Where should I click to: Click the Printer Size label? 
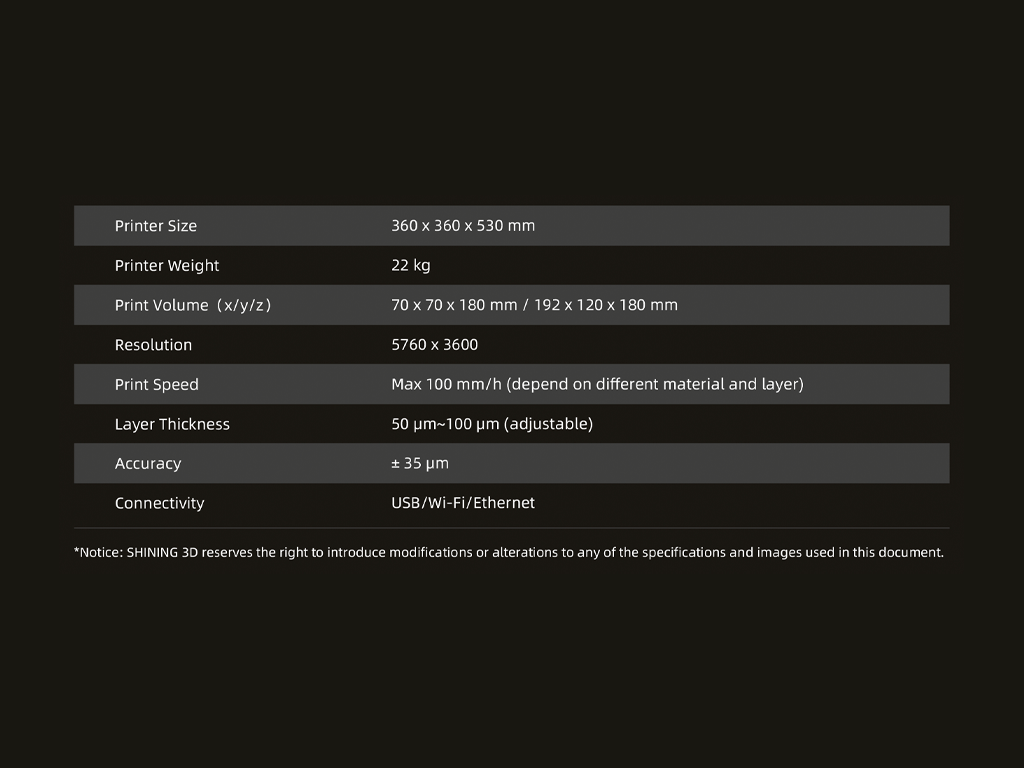156,226
